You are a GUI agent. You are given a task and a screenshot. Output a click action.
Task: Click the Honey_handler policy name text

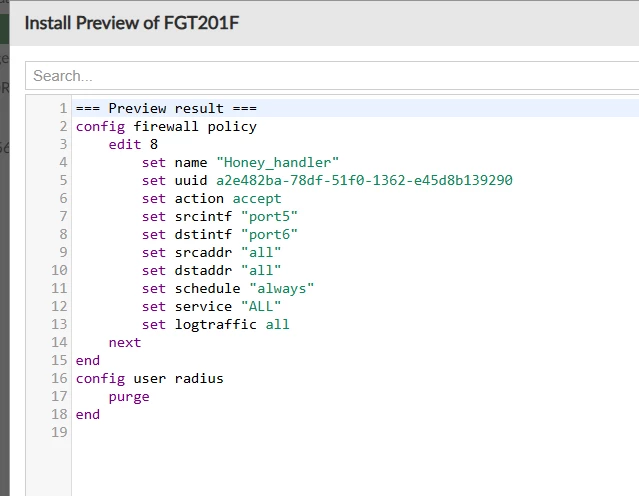coord(278,163)
